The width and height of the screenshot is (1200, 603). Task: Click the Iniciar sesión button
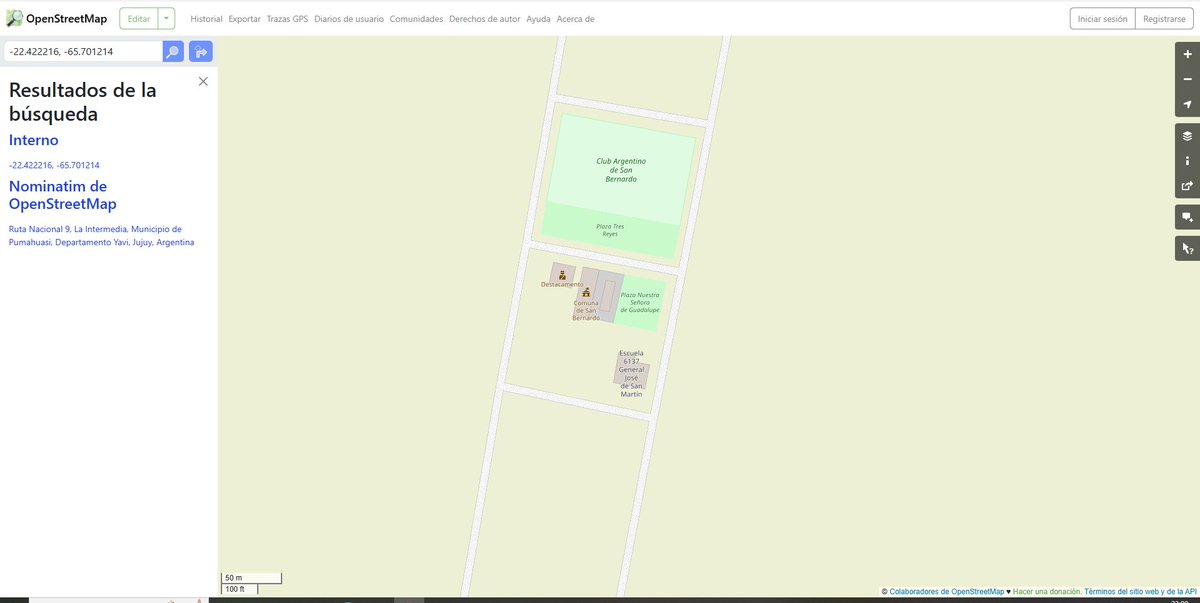[1101, 18]
